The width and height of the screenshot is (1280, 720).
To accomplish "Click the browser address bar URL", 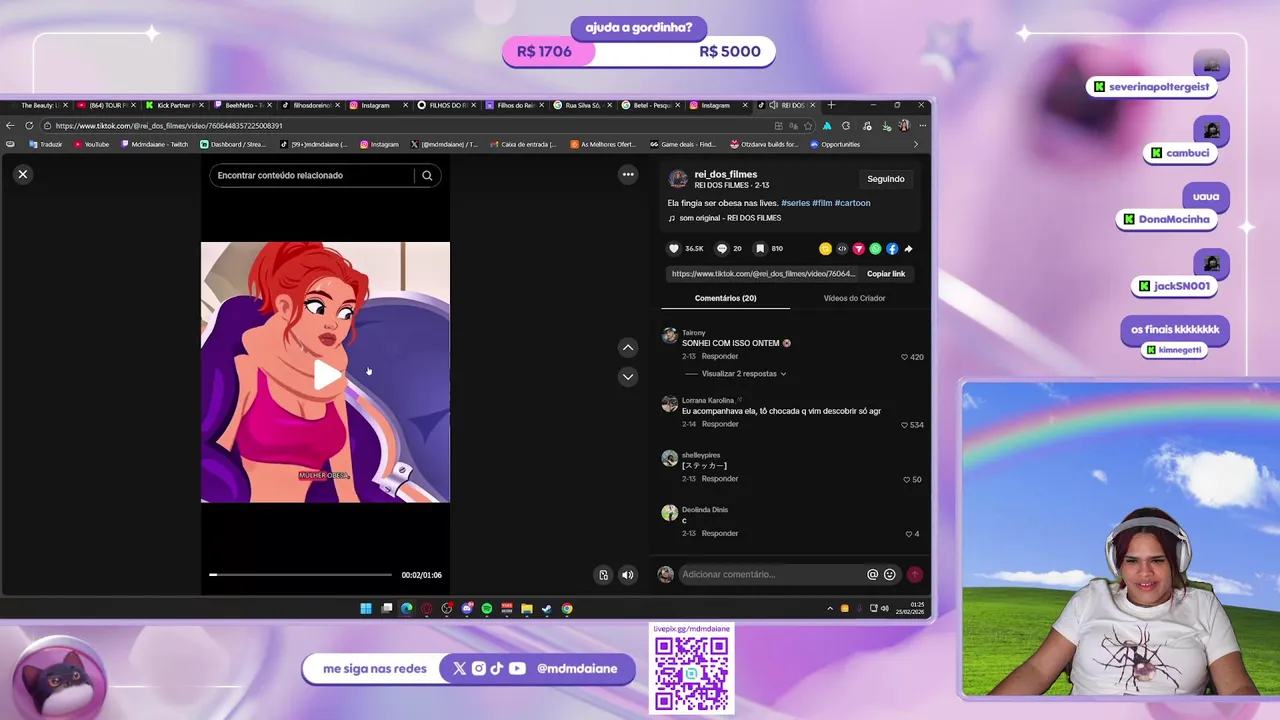I will pyautogui.click(x=169, y=126).
